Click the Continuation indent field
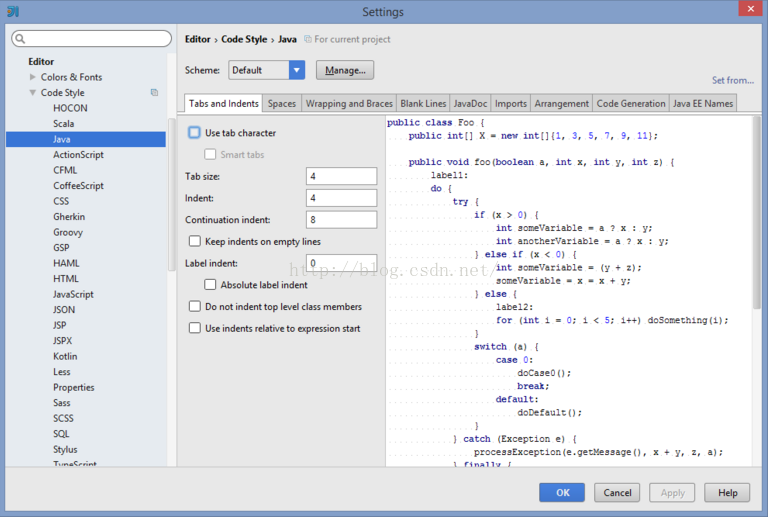Image resolution: width=769 pixels, height=518 pixels. point(341,219)
